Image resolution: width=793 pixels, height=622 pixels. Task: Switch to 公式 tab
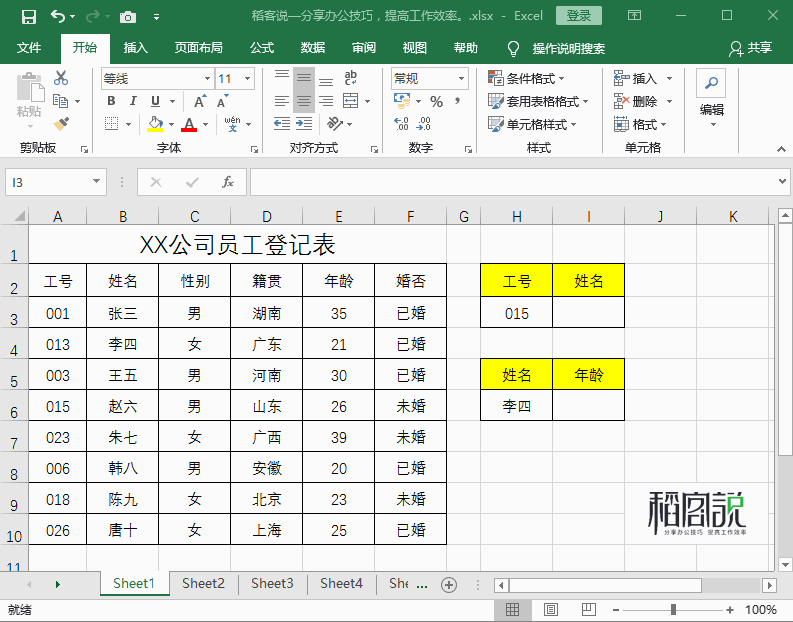pos(262,48)
